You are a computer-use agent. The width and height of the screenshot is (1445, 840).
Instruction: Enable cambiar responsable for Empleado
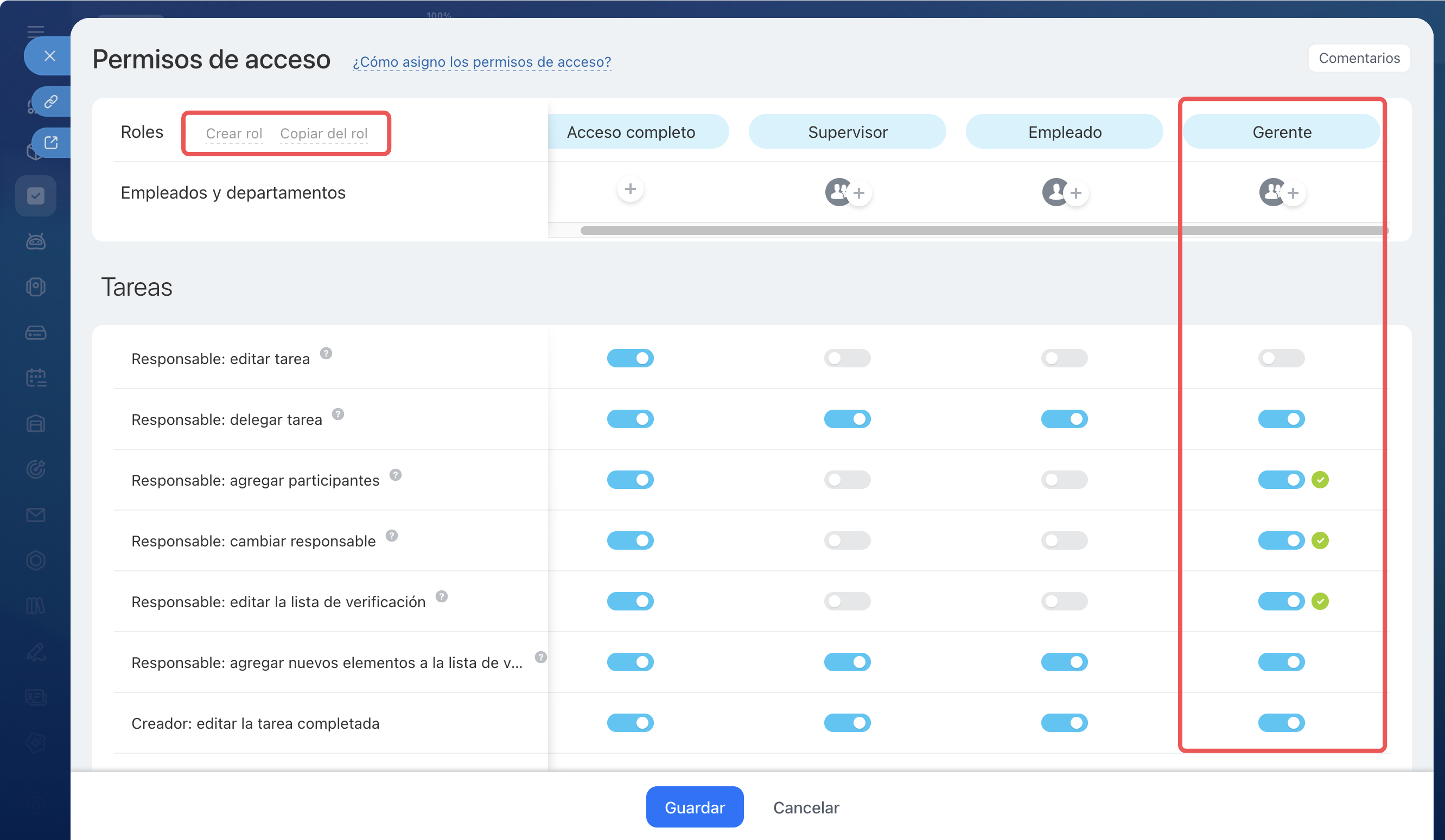click(1064, 540)
